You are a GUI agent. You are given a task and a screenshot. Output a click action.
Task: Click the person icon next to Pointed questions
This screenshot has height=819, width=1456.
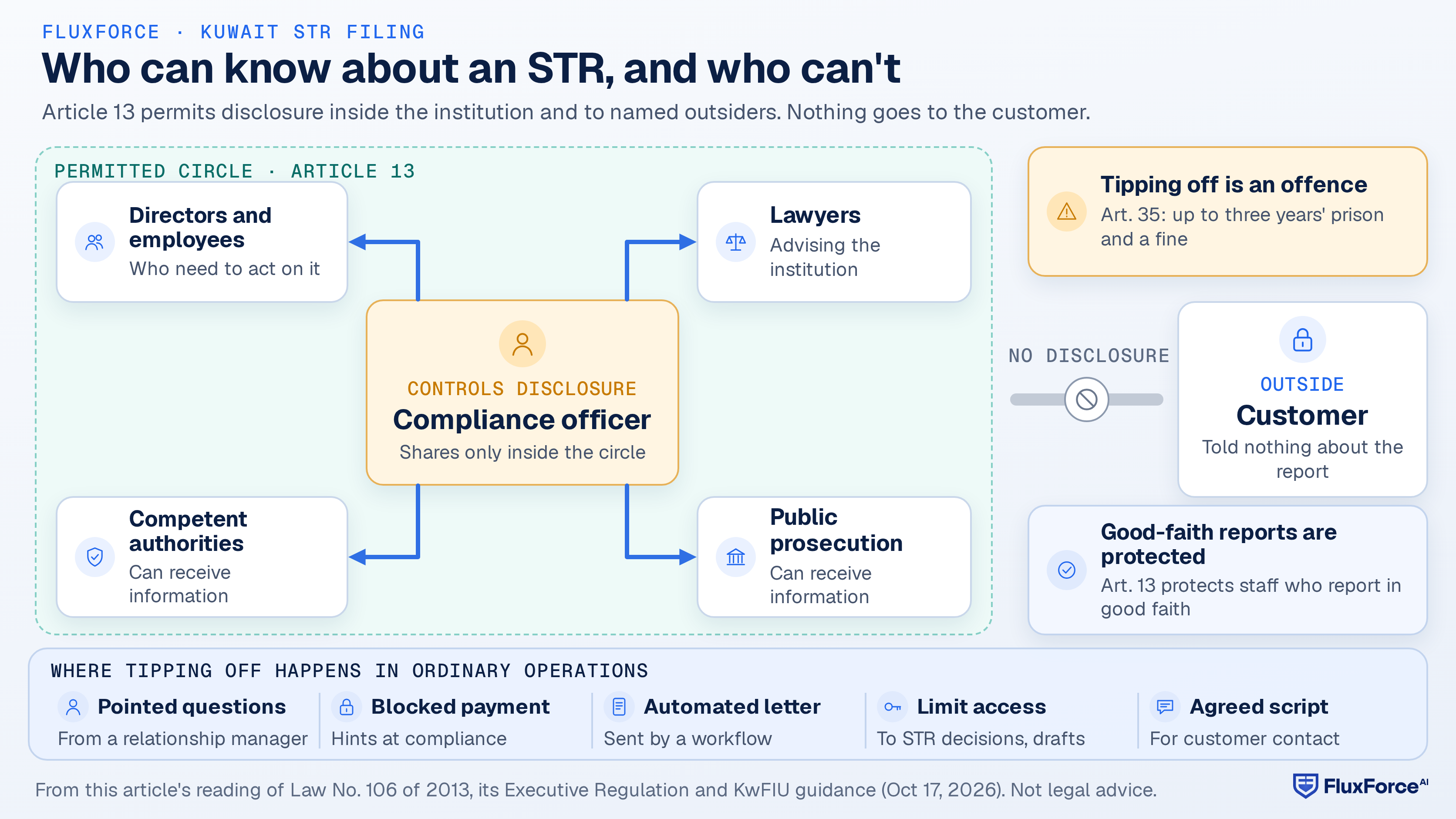pos(73,707)
